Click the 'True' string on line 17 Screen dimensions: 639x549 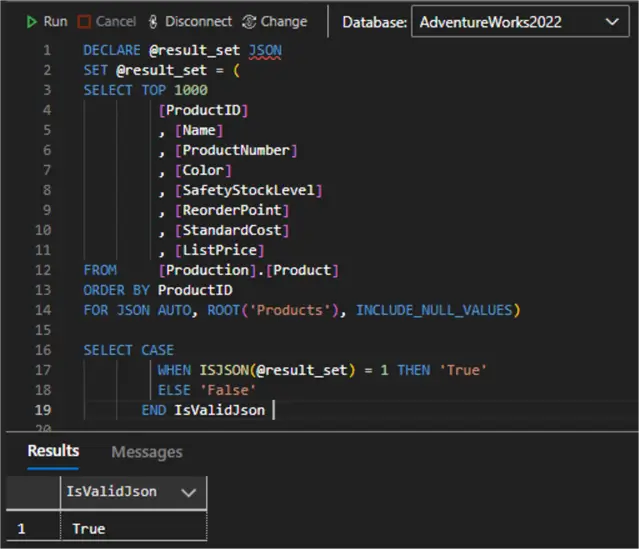pos(463,370)
